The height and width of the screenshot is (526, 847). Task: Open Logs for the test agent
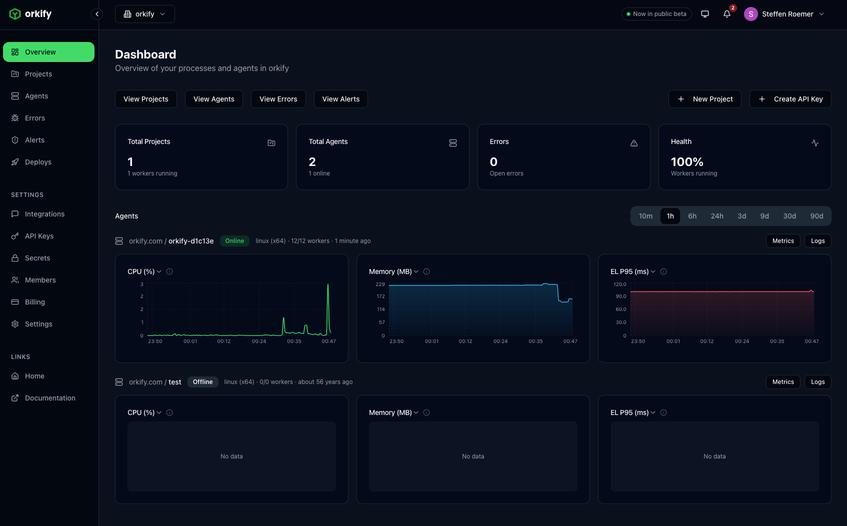point(817,382)
